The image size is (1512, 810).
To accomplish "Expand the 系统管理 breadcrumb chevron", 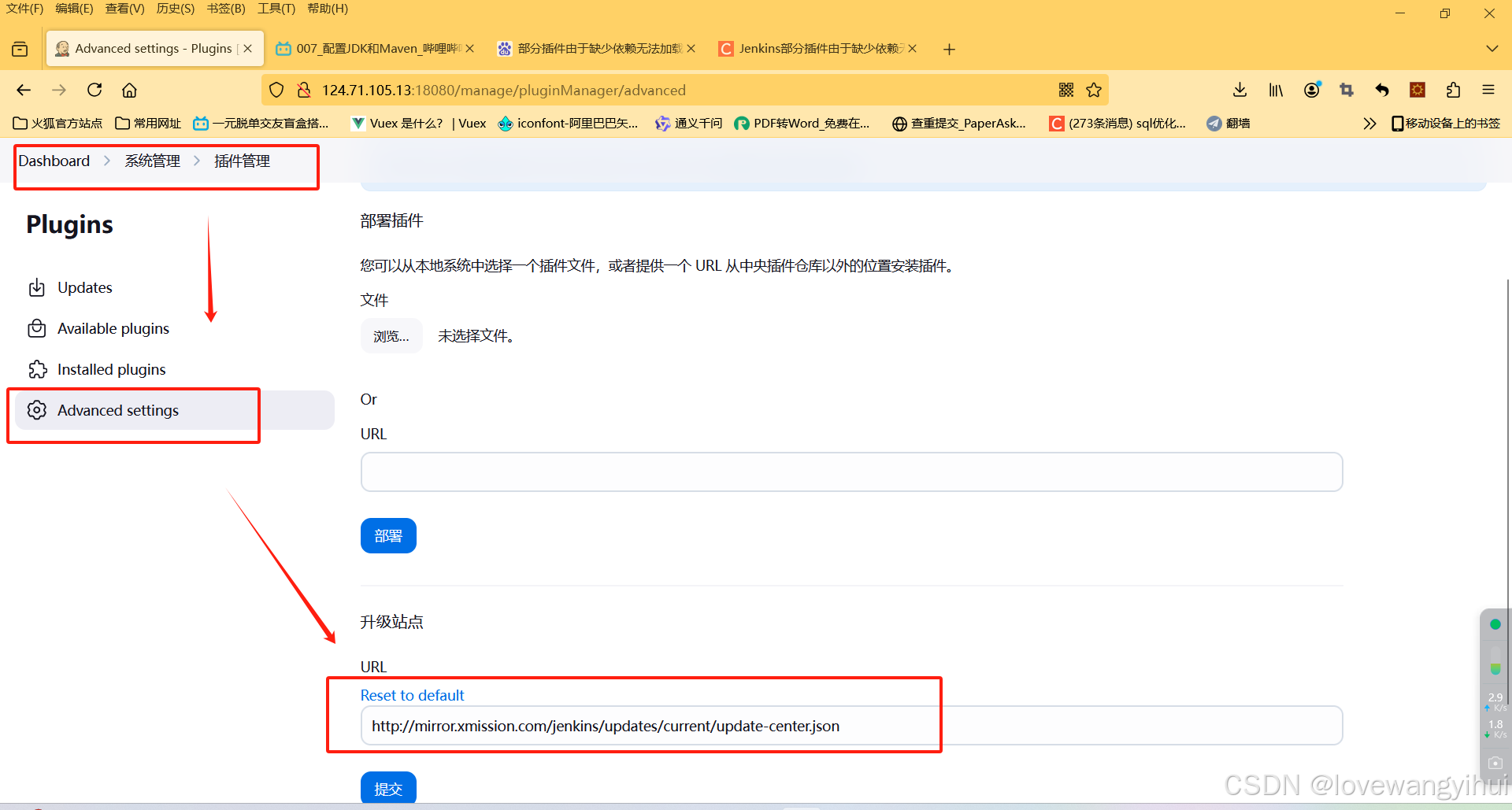I will [197, 161].
